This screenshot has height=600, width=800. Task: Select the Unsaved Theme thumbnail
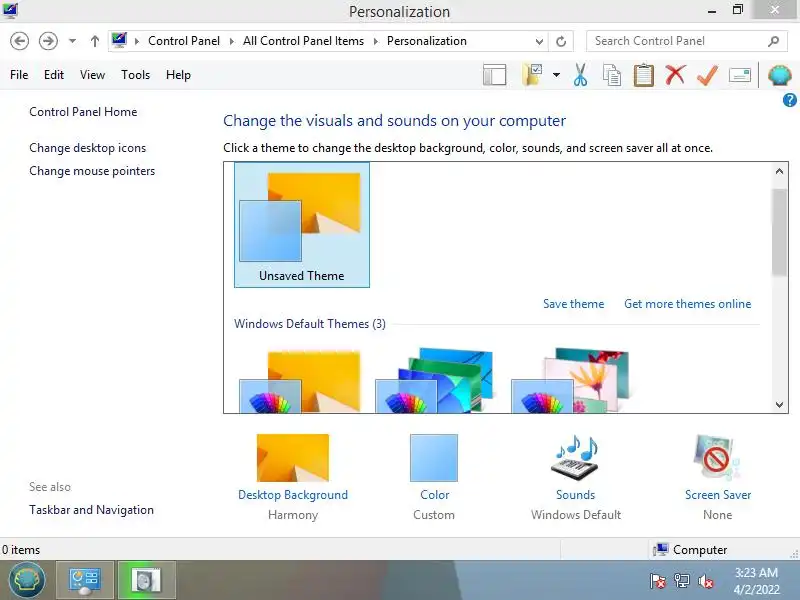click(x=302, y=224)
